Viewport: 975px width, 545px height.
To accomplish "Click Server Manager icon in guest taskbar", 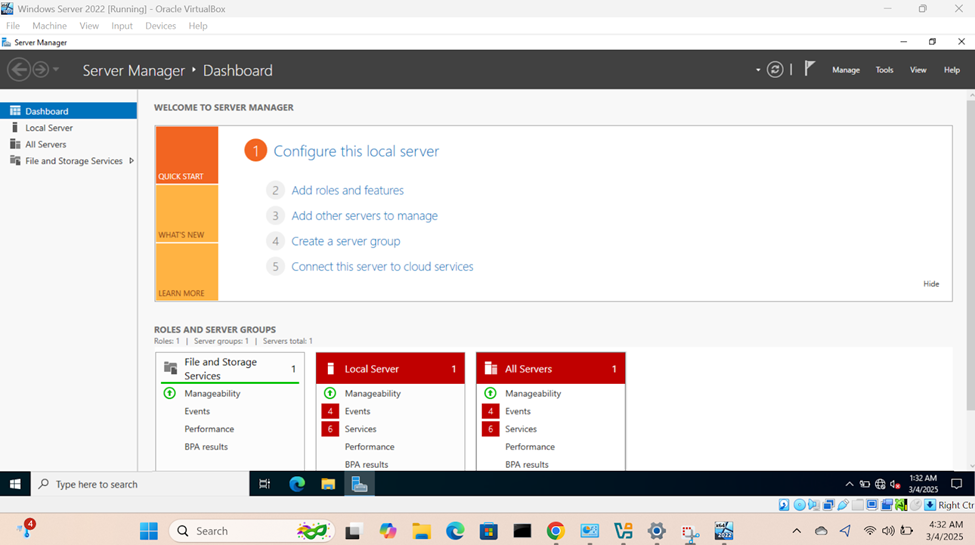I will point(359,484).
